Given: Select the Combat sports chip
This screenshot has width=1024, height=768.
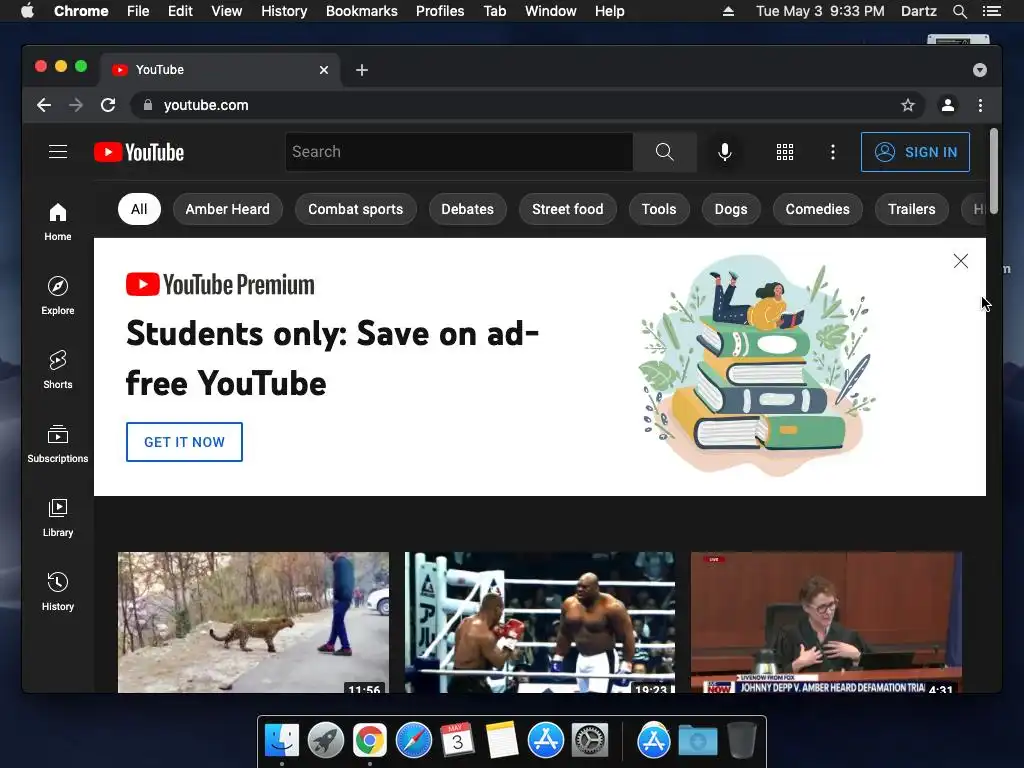Looking at the screenshot, I should pos(355,209).
